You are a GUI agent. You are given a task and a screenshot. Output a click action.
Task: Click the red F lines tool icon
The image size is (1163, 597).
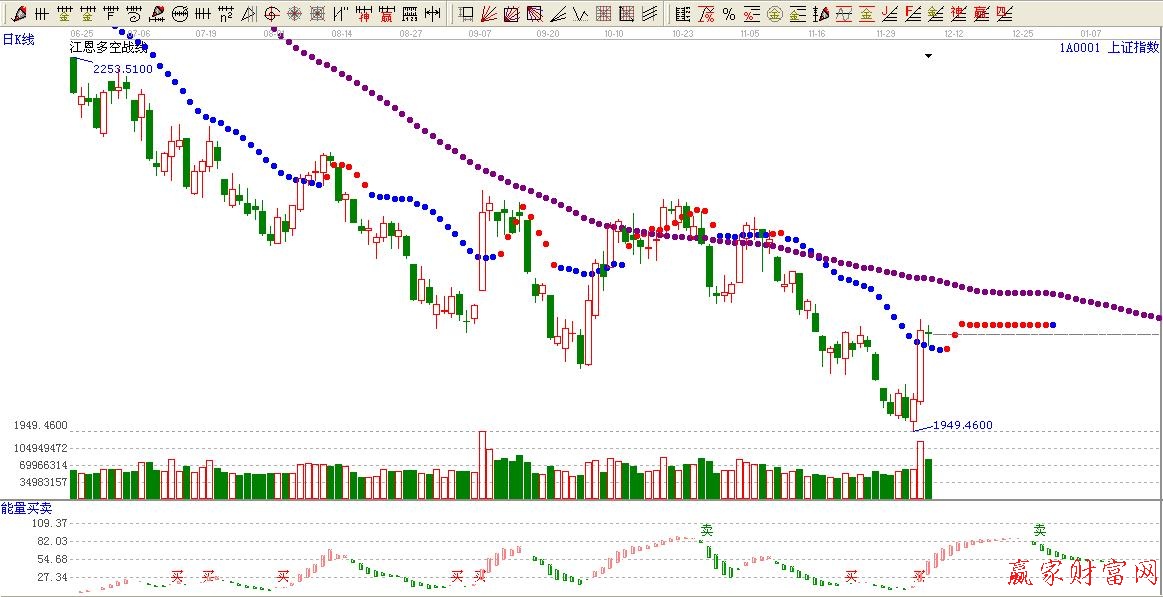912,14
